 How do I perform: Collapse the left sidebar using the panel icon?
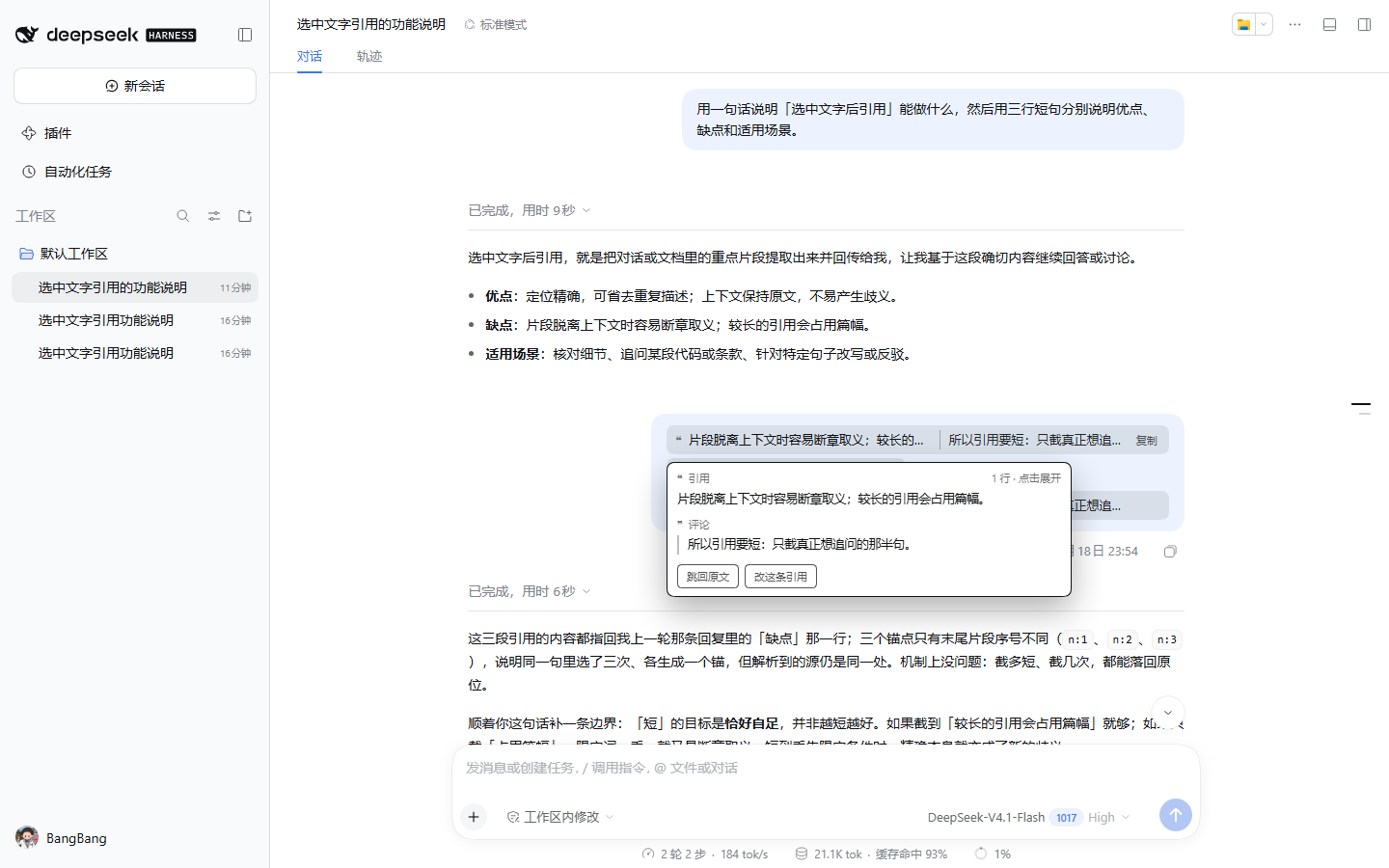click(245, 35)
